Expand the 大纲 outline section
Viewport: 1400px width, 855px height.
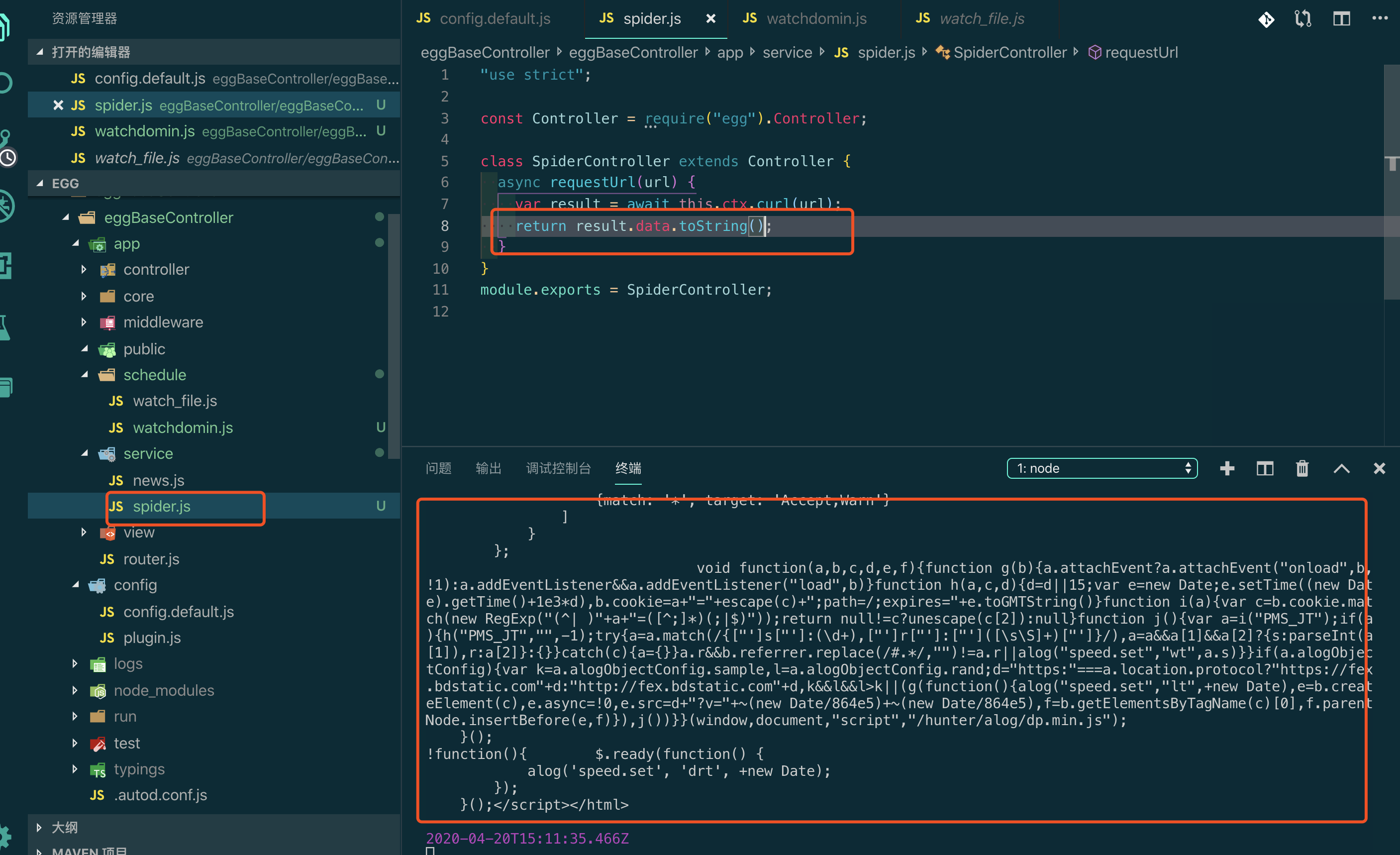click(39, 828)
